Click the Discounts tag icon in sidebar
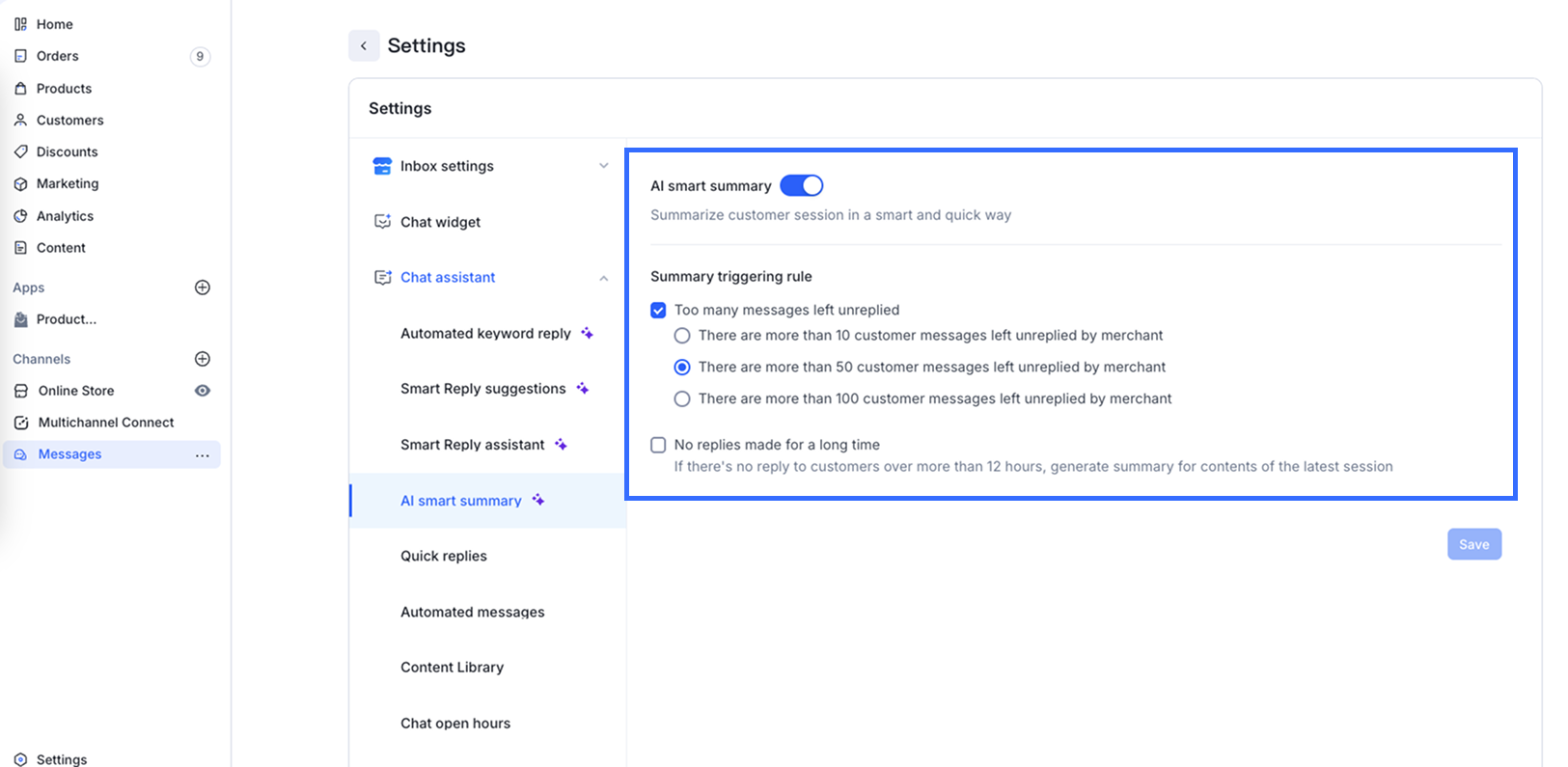The height and width of the screenshot is (767, 1568). point(20,151)
